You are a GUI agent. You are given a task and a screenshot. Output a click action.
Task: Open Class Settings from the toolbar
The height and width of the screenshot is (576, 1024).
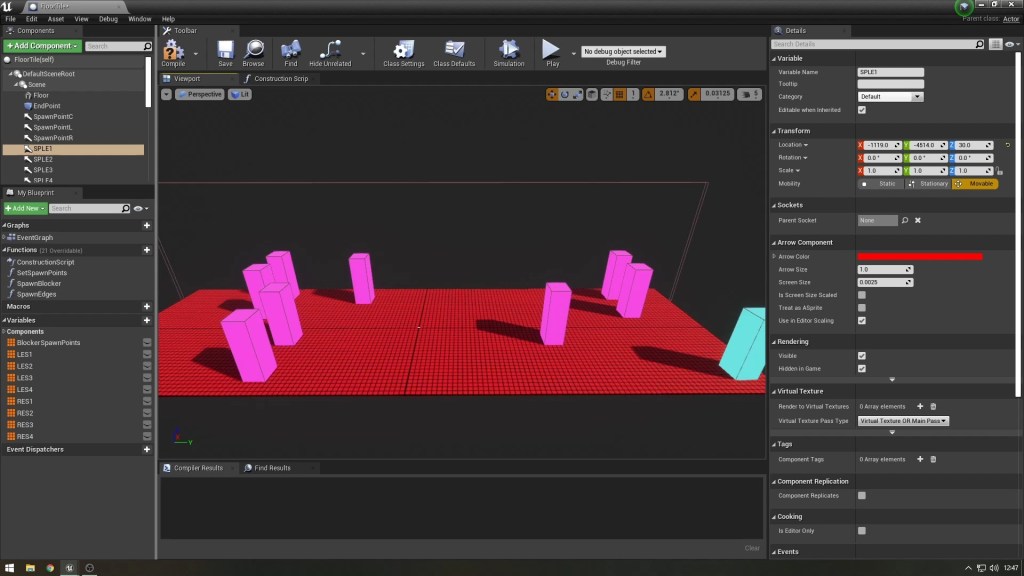pos(403,51)
